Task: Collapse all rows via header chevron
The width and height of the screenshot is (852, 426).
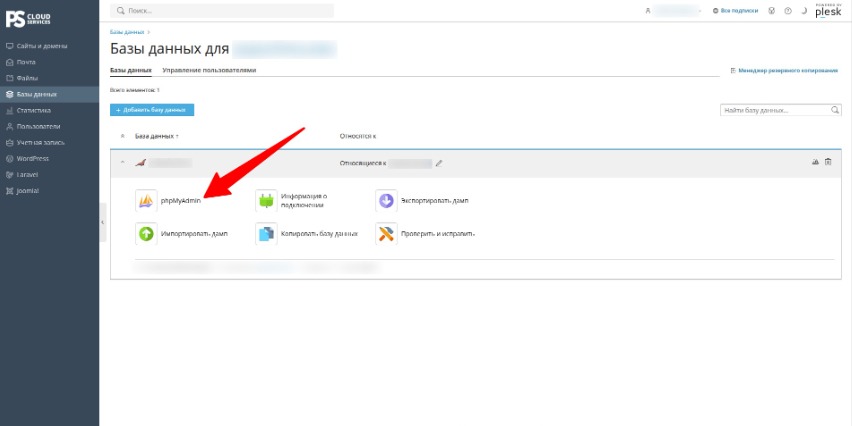Action: 122,136
